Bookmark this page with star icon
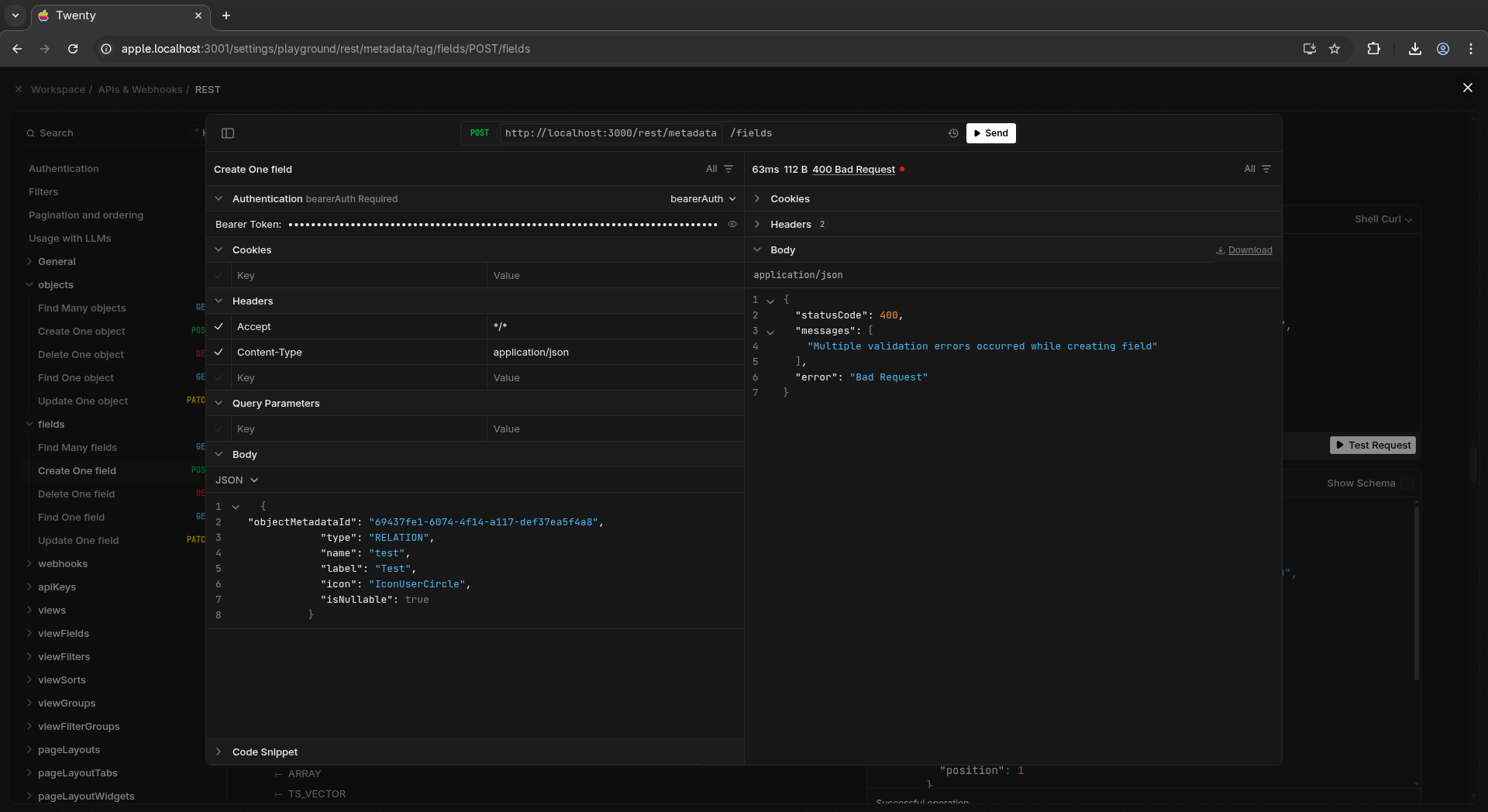The width and height of the screenshot is (1488, 812). [1335, 49]
